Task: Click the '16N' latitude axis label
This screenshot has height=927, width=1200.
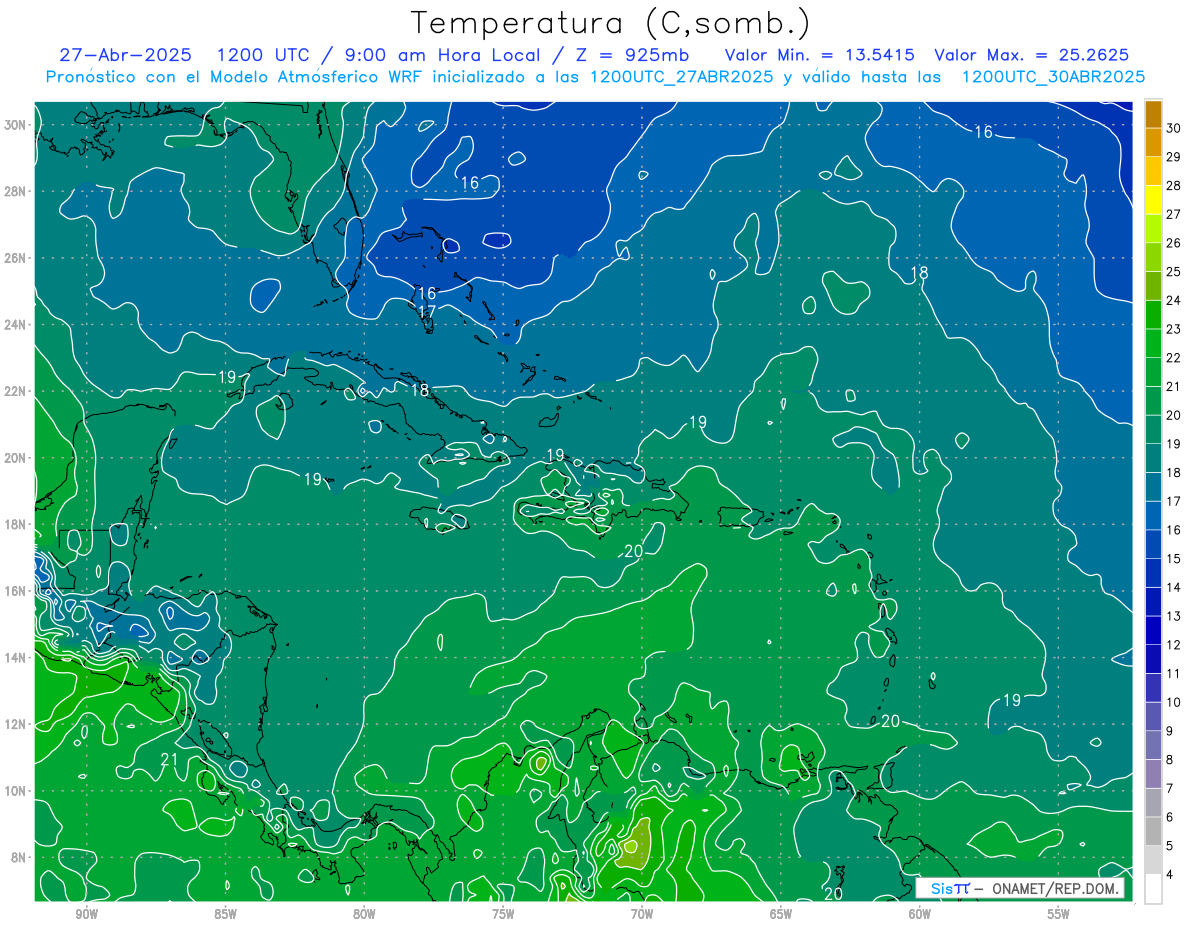Action: coord(15,591)
